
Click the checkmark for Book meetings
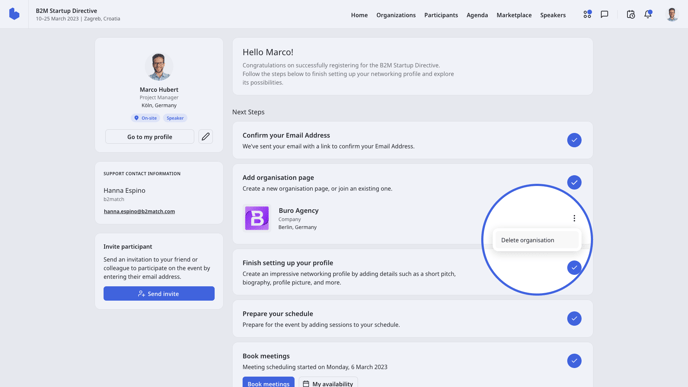tap(574, 361)
